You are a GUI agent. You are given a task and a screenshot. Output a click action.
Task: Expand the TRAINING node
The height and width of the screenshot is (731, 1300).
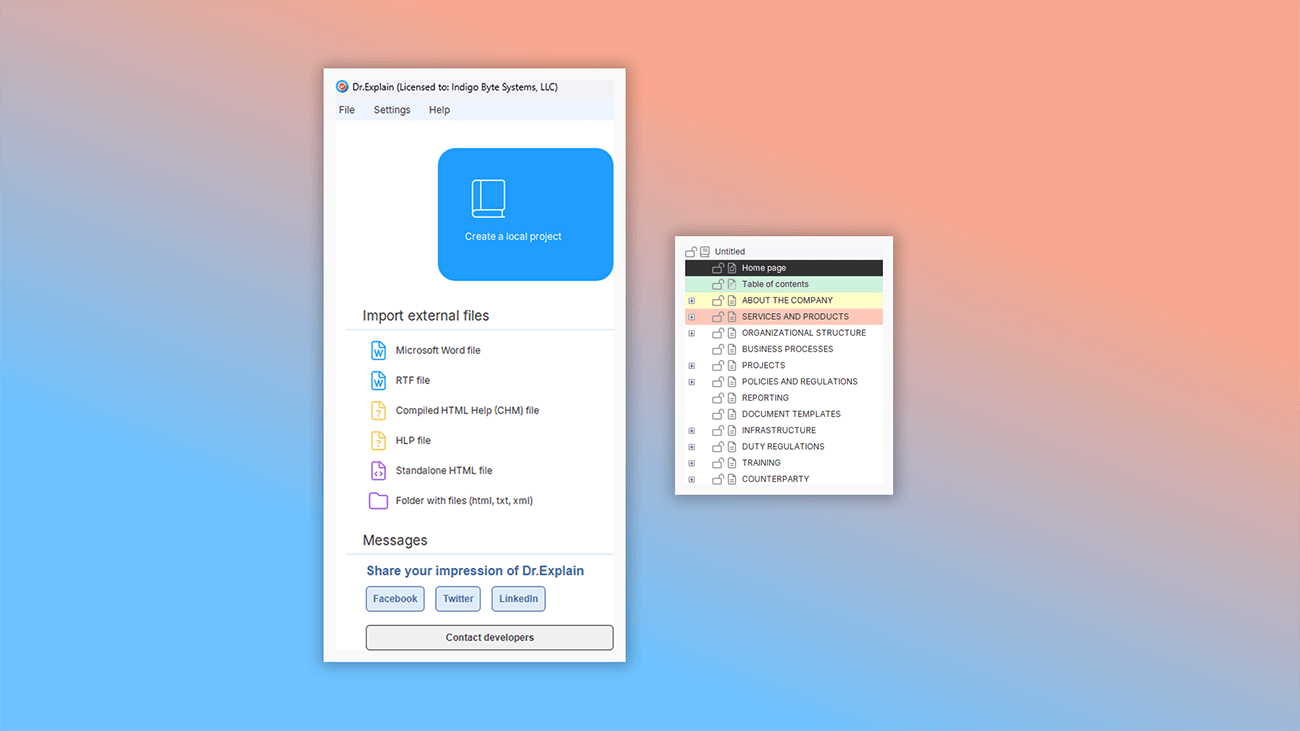point(691,462)
